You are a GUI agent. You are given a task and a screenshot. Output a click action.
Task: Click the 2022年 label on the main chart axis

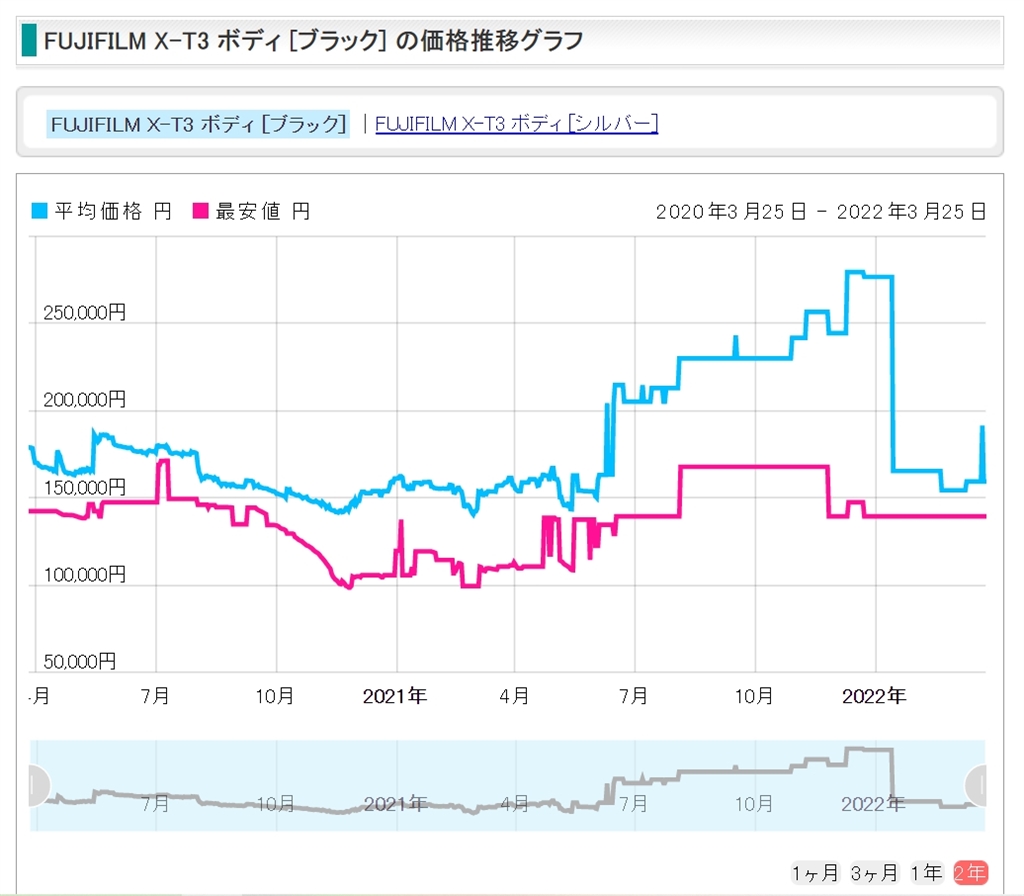873,696
